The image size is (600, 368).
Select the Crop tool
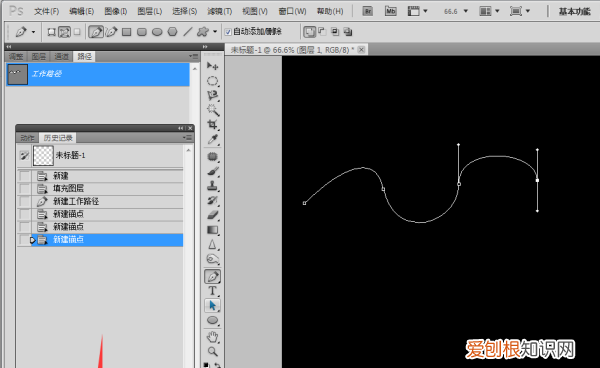[x=212, y=125]
